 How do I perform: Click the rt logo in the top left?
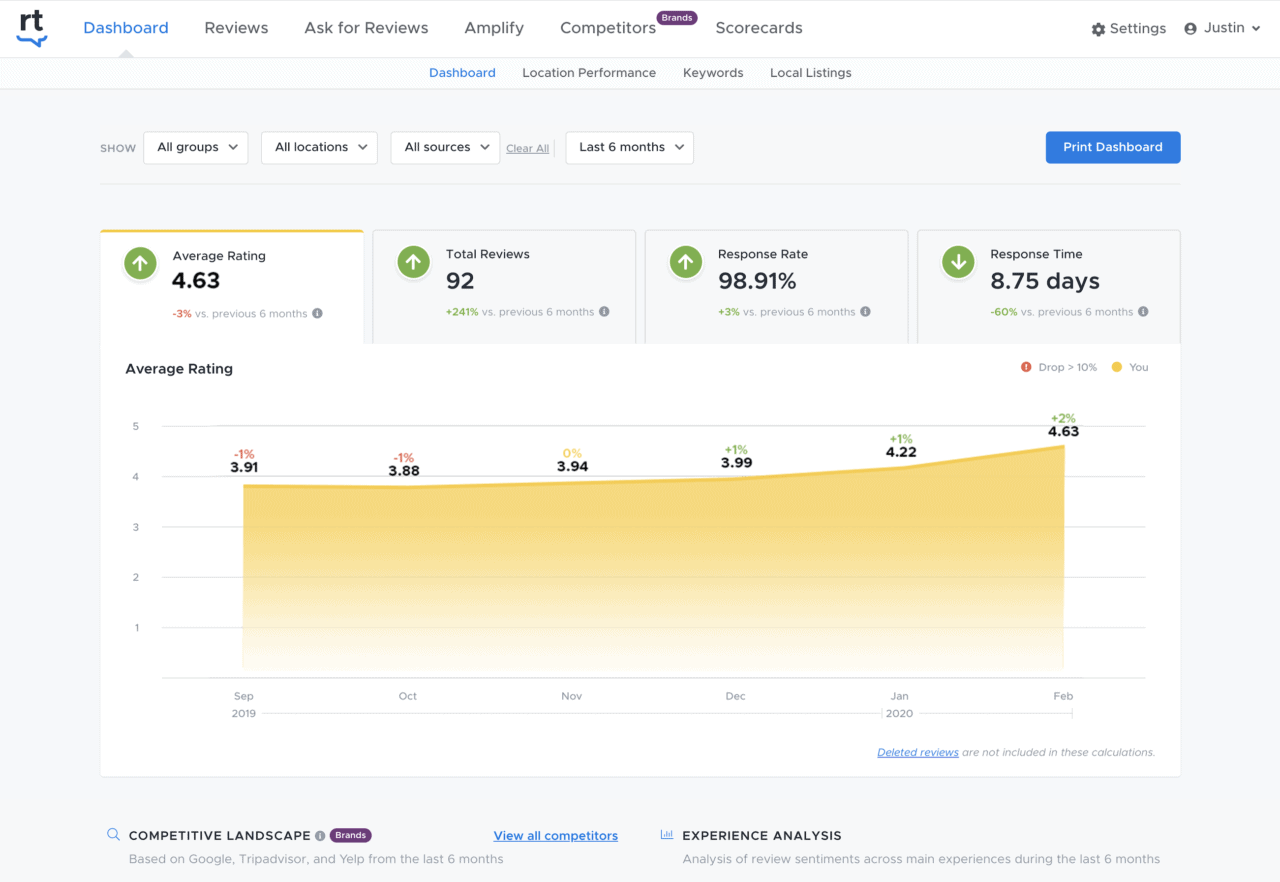30,28
